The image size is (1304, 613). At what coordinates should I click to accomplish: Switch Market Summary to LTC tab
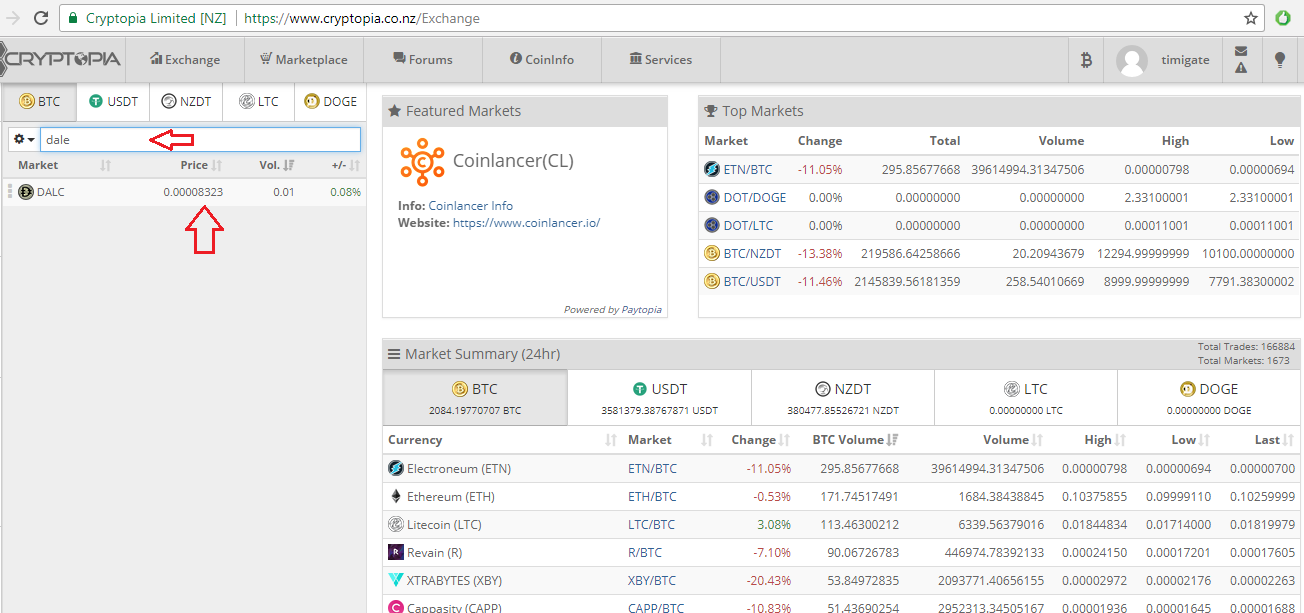click(x=1026, y=398)
